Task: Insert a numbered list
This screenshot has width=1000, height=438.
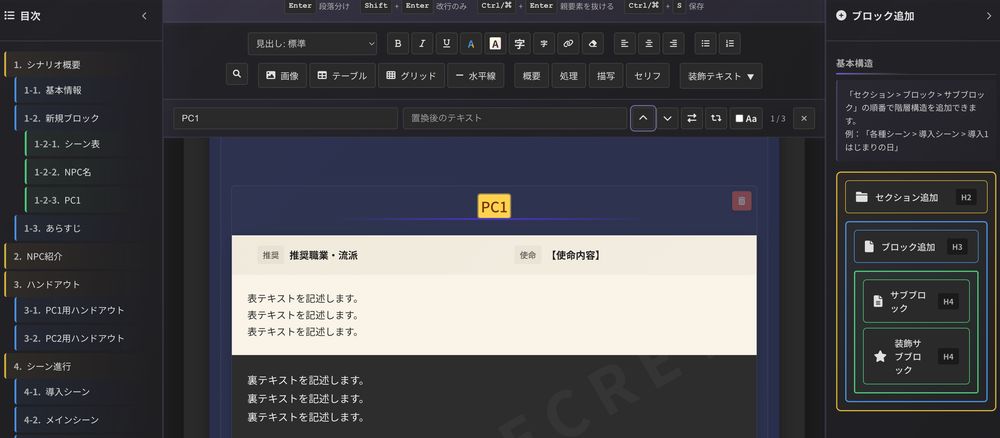Action: [x=730, y=43]
